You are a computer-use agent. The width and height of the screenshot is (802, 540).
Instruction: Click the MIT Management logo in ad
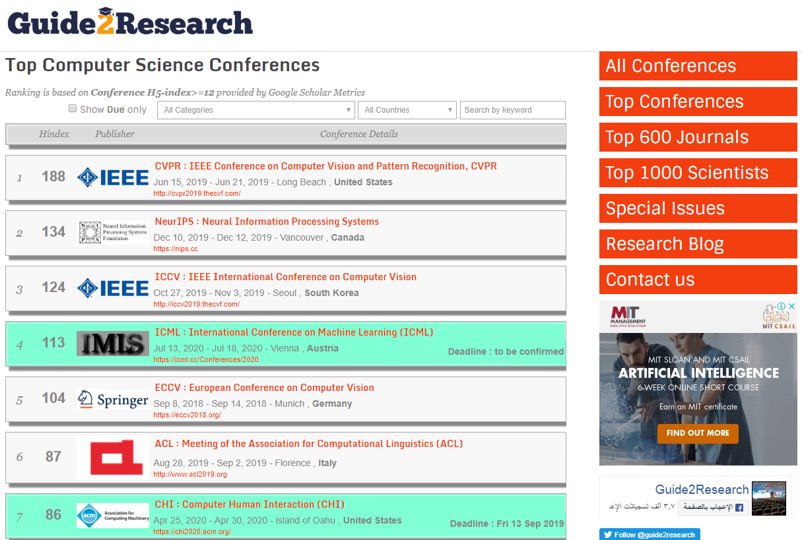(628, 317)
